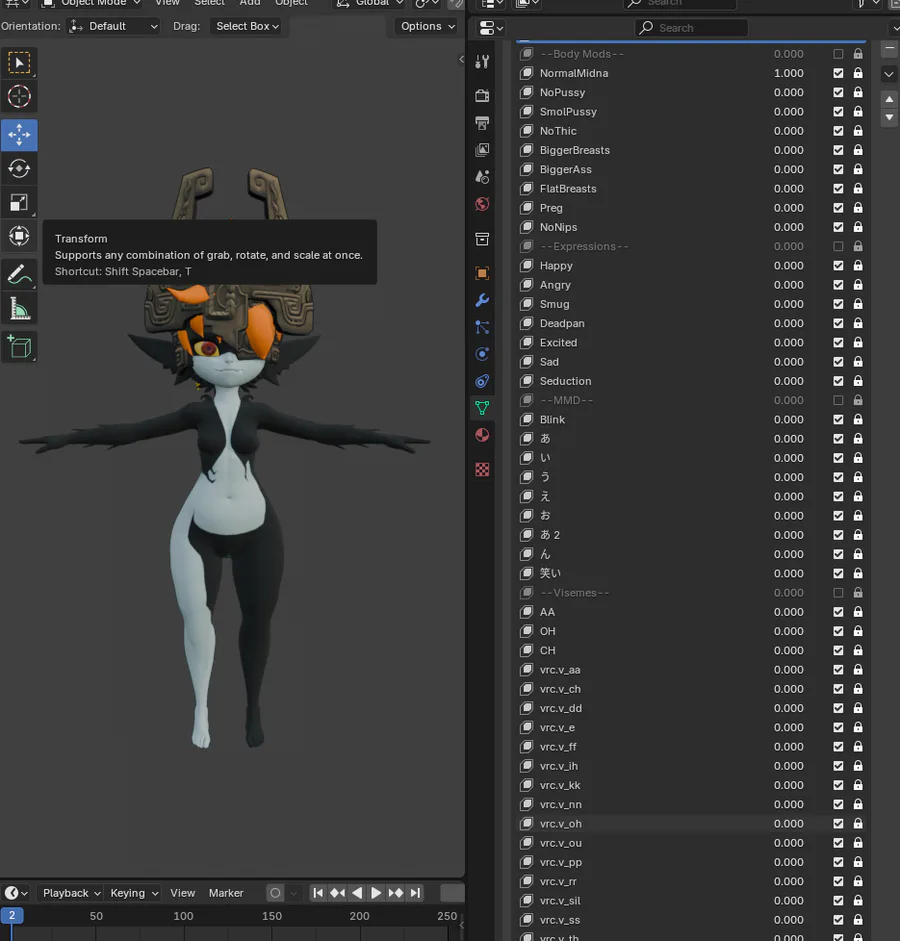Screen dimensions: 900x941
Task: Activate the 3D Cursor tool
Action: coord(19,97)
